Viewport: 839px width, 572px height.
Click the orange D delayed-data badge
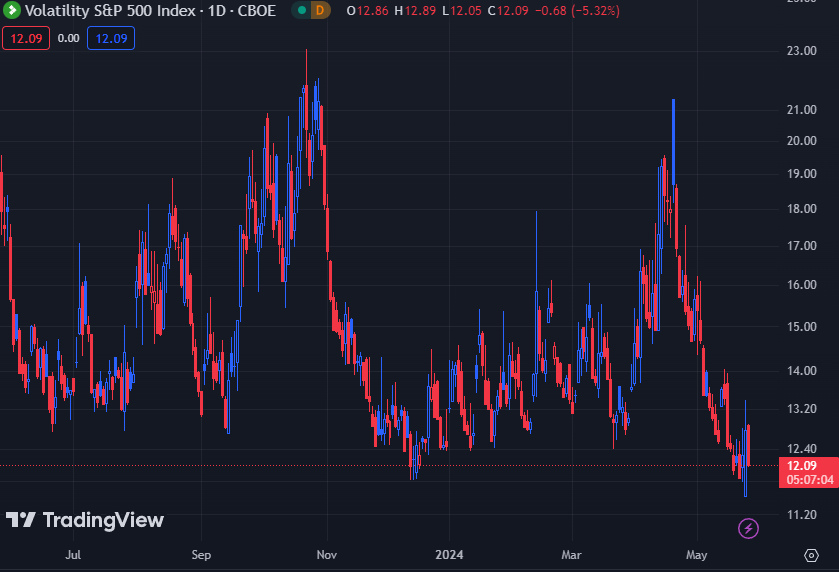pyautogui.click(x=320, y=10)
